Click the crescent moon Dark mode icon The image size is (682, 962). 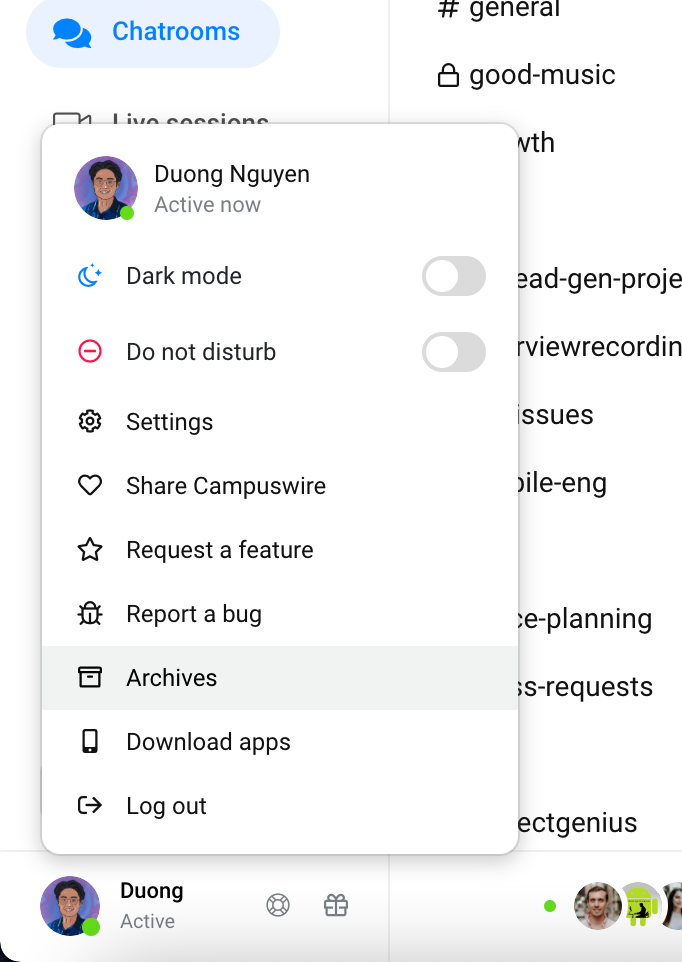click(x=90, y=276)
